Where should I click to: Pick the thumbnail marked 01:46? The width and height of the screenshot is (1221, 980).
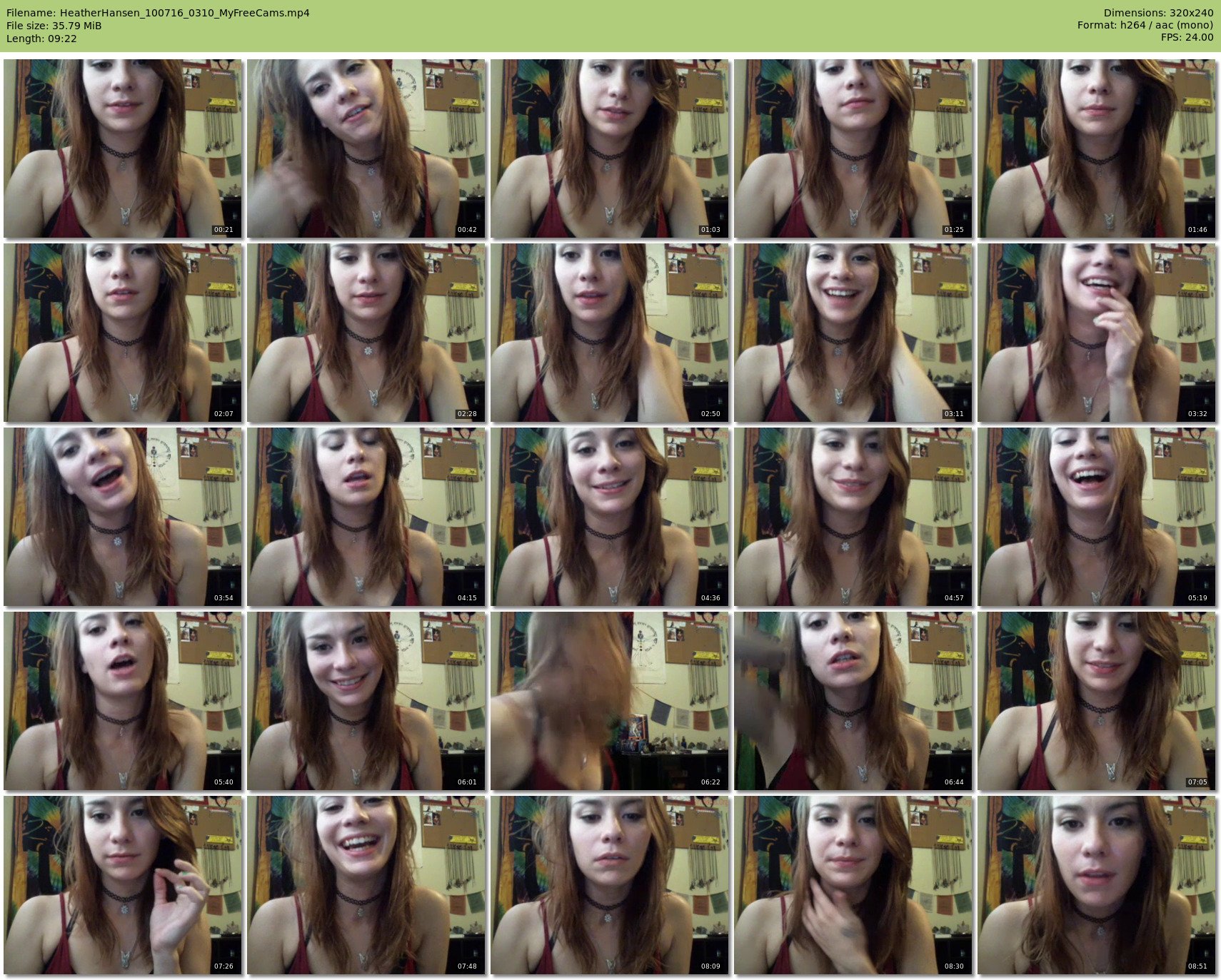(1097, 148)
